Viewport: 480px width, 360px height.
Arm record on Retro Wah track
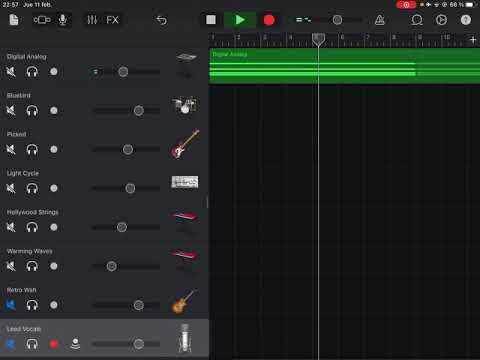(x=54, y=305)
